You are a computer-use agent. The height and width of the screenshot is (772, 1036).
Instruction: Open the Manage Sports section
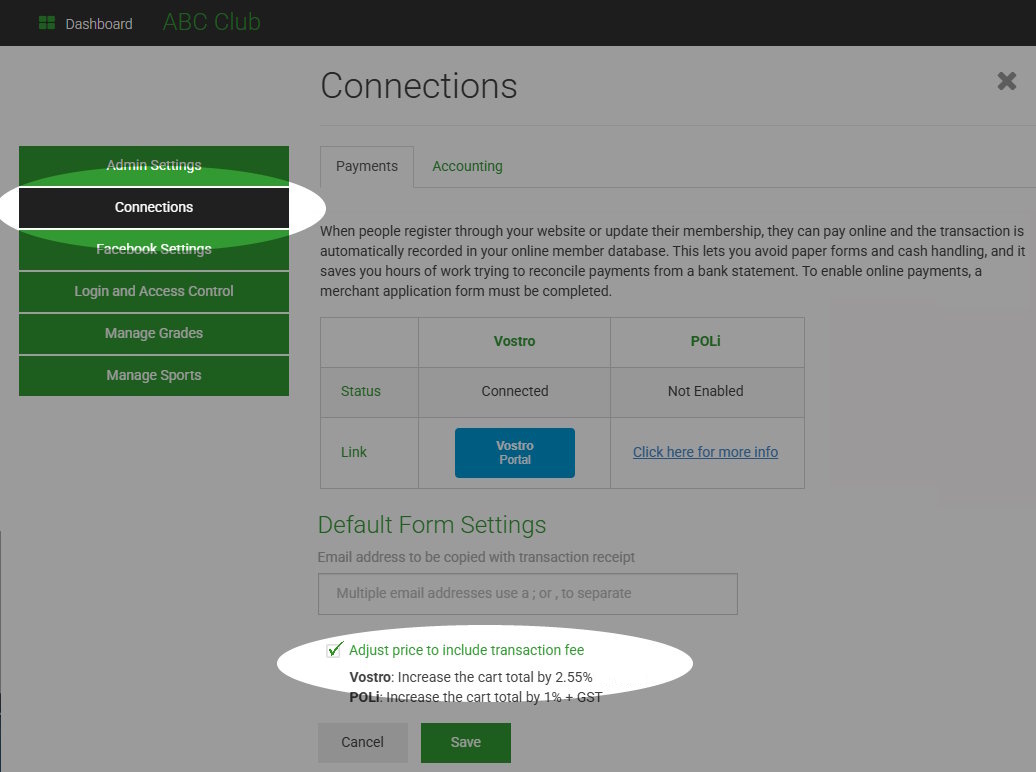point(154,375)
